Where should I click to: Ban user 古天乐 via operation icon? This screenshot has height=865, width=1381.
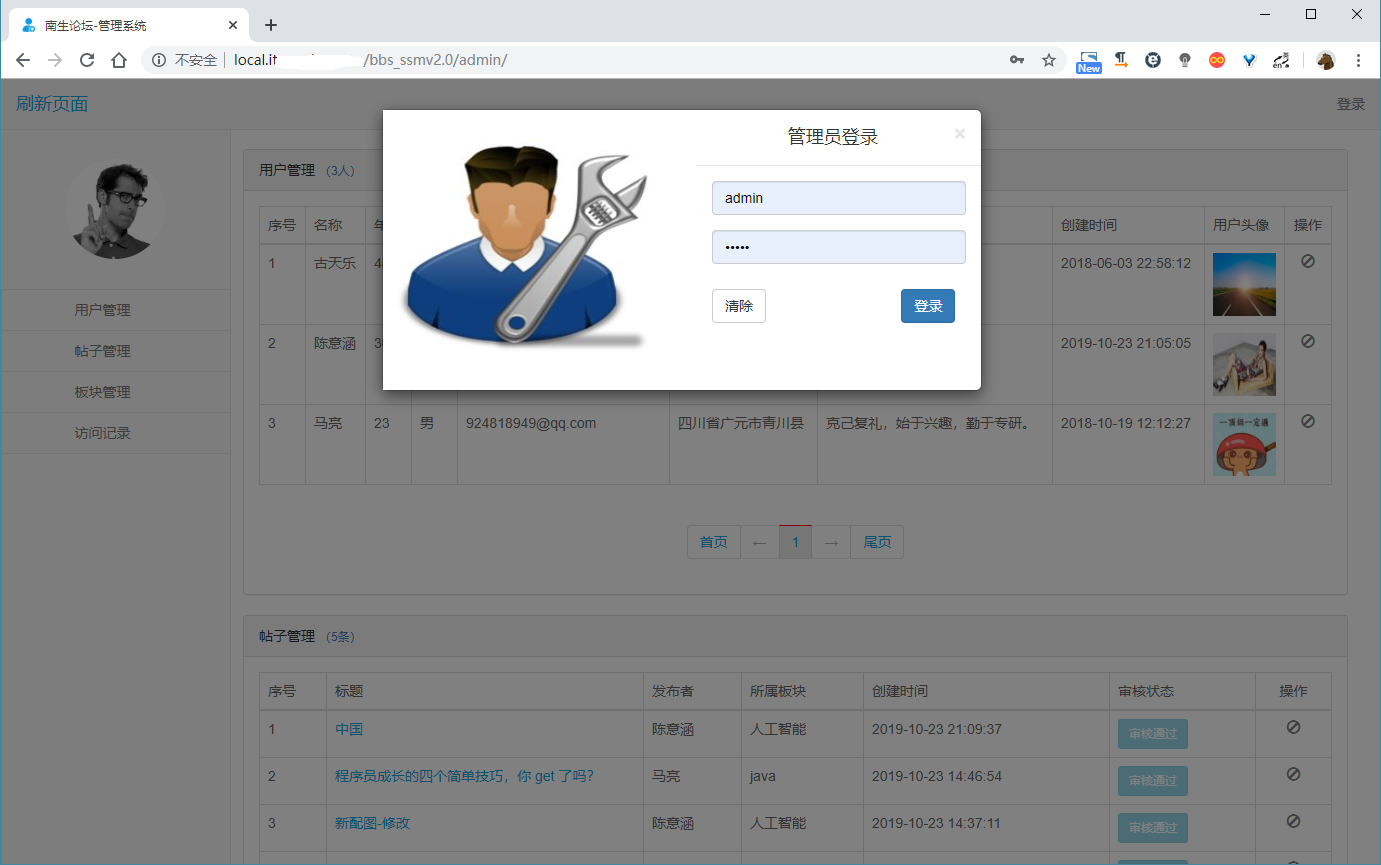(x=1307, y=261)
